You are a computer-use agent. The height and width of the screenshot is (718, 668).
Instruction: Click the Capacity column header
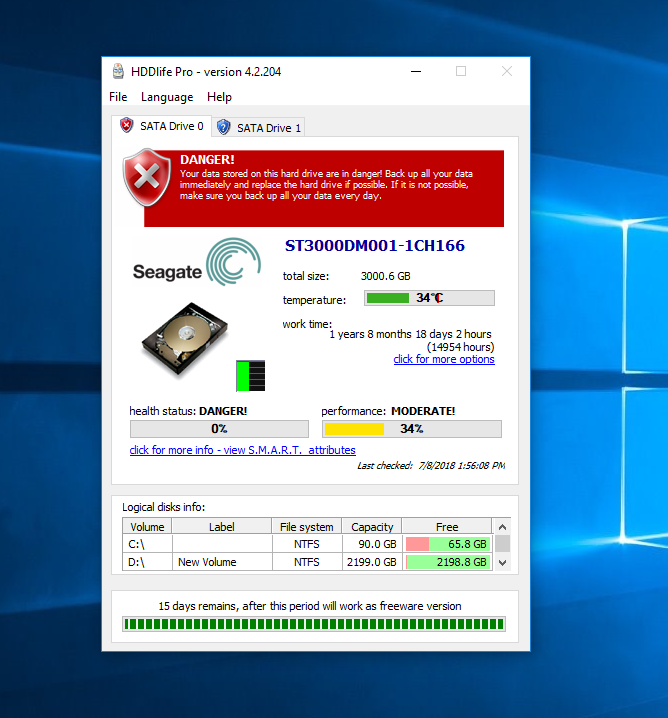pyautogui.click(x=372, y=527)
